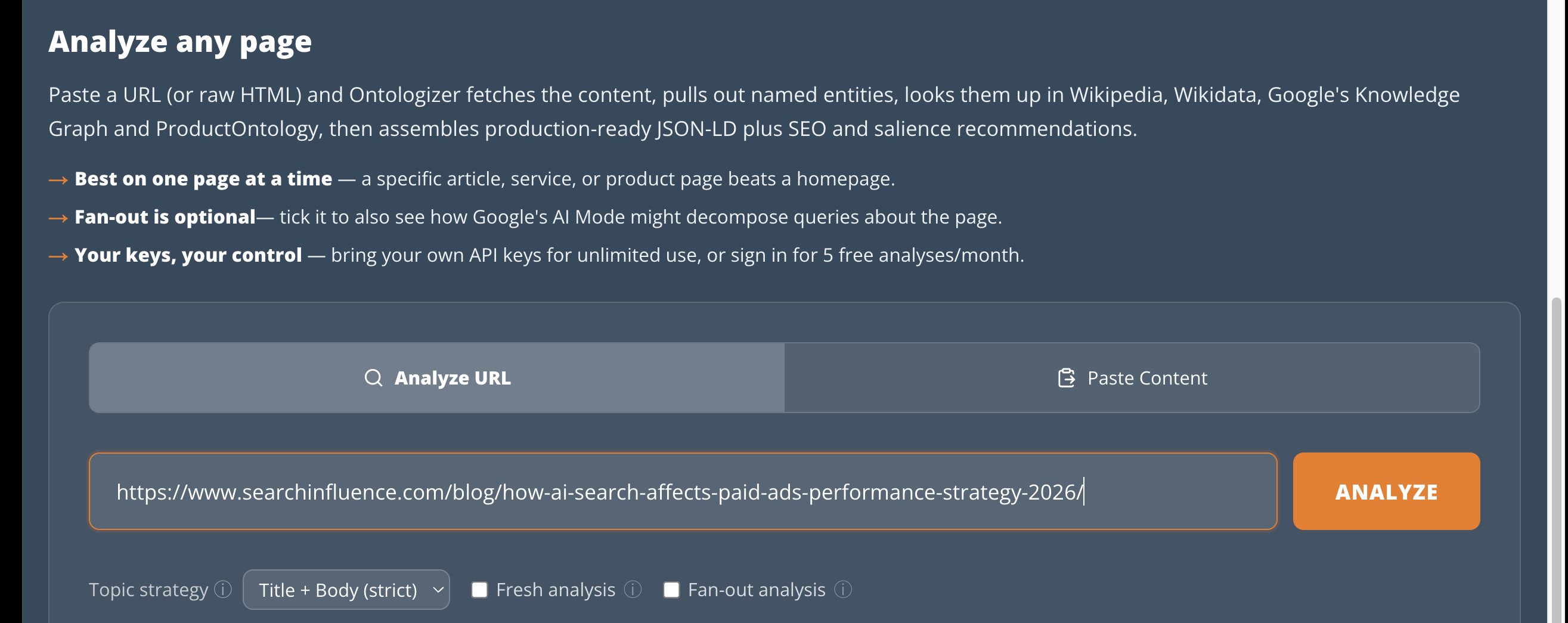Viewport: 1568px width, 623px height.
Task: Click the URL input field
Action: pos(682,492)
